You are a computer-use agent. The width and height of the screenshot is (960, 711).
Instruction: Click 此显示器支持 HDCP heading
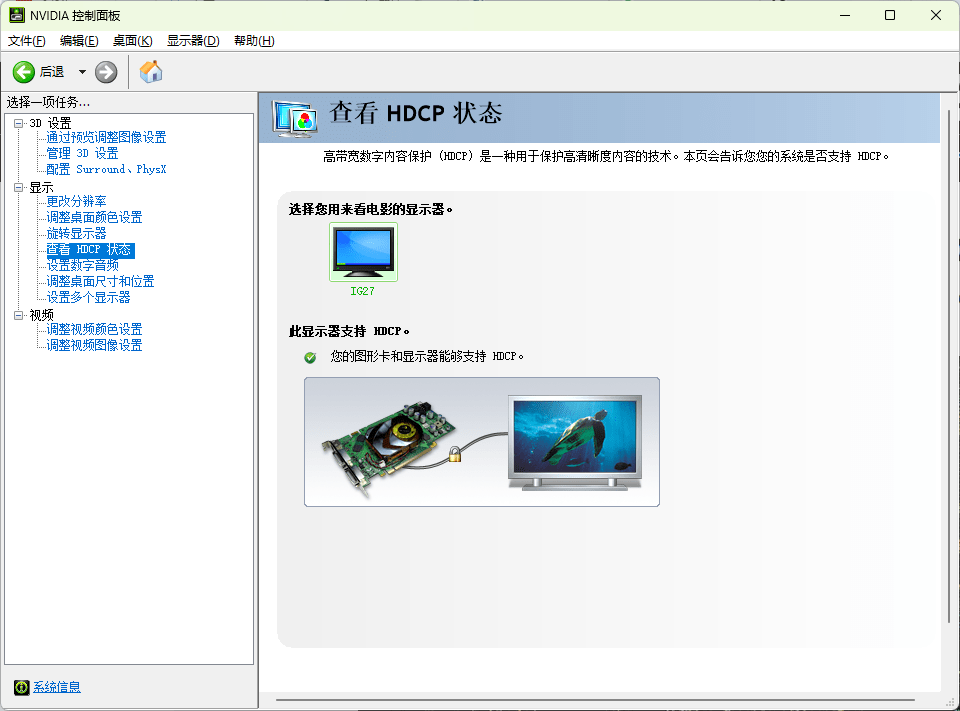[x=349, y=331]
